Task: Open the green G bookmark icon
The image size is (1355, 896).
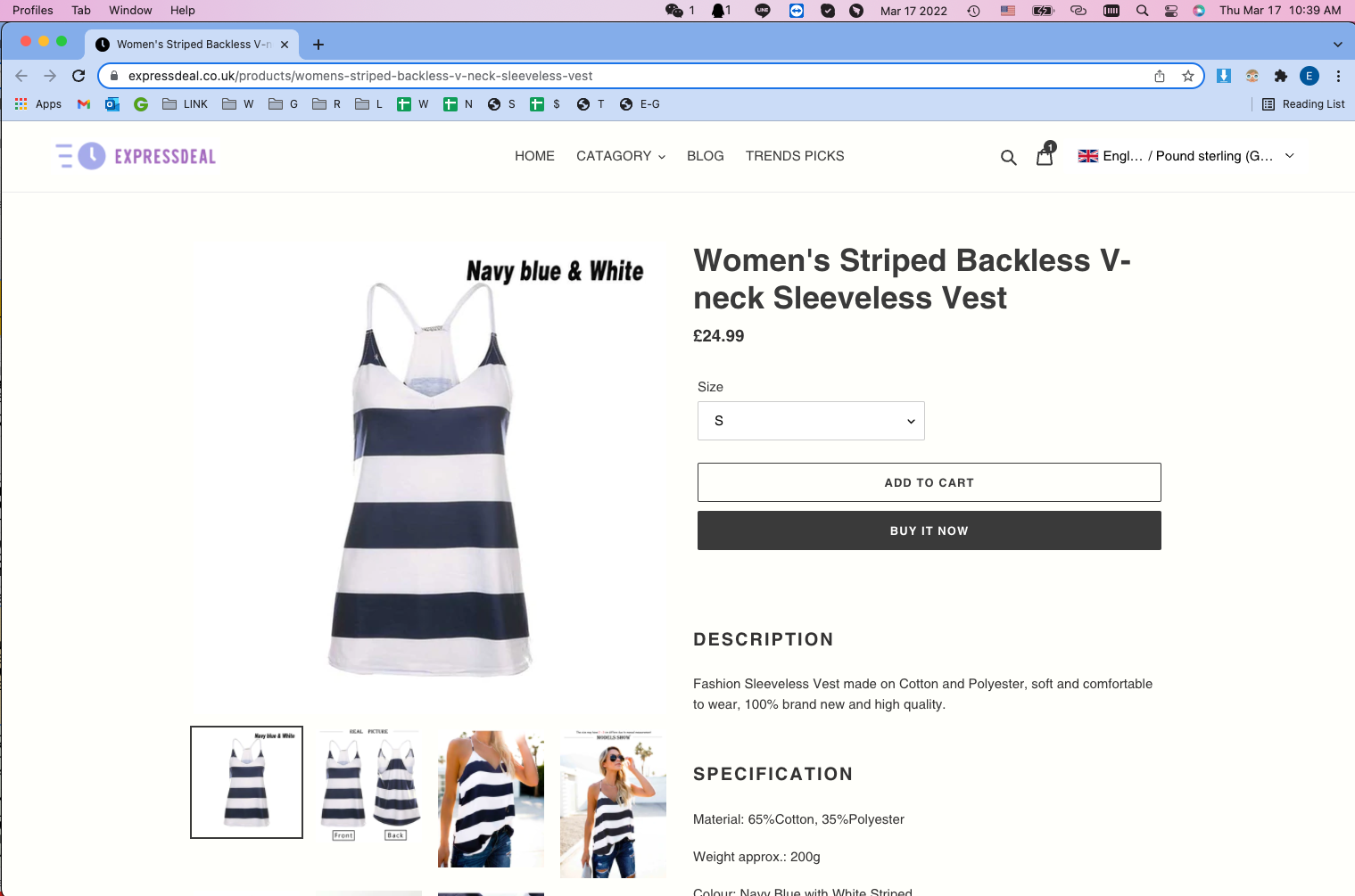Action: pos(141,104)
